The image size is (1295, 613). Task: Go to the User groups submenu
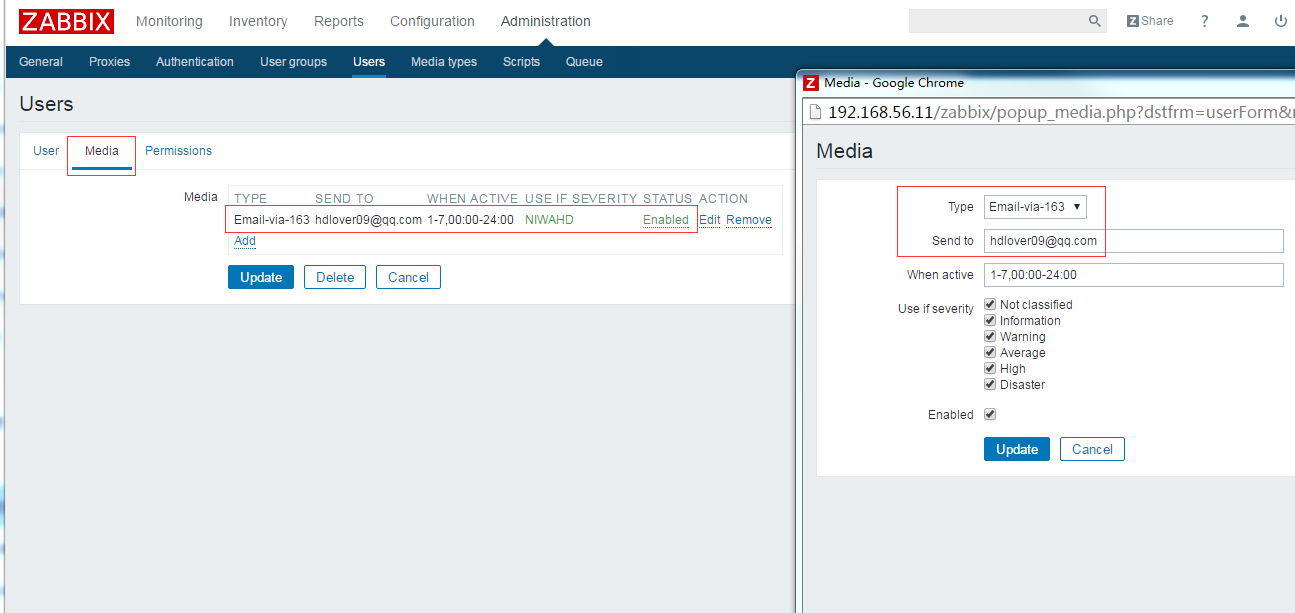tap(293, 62)
